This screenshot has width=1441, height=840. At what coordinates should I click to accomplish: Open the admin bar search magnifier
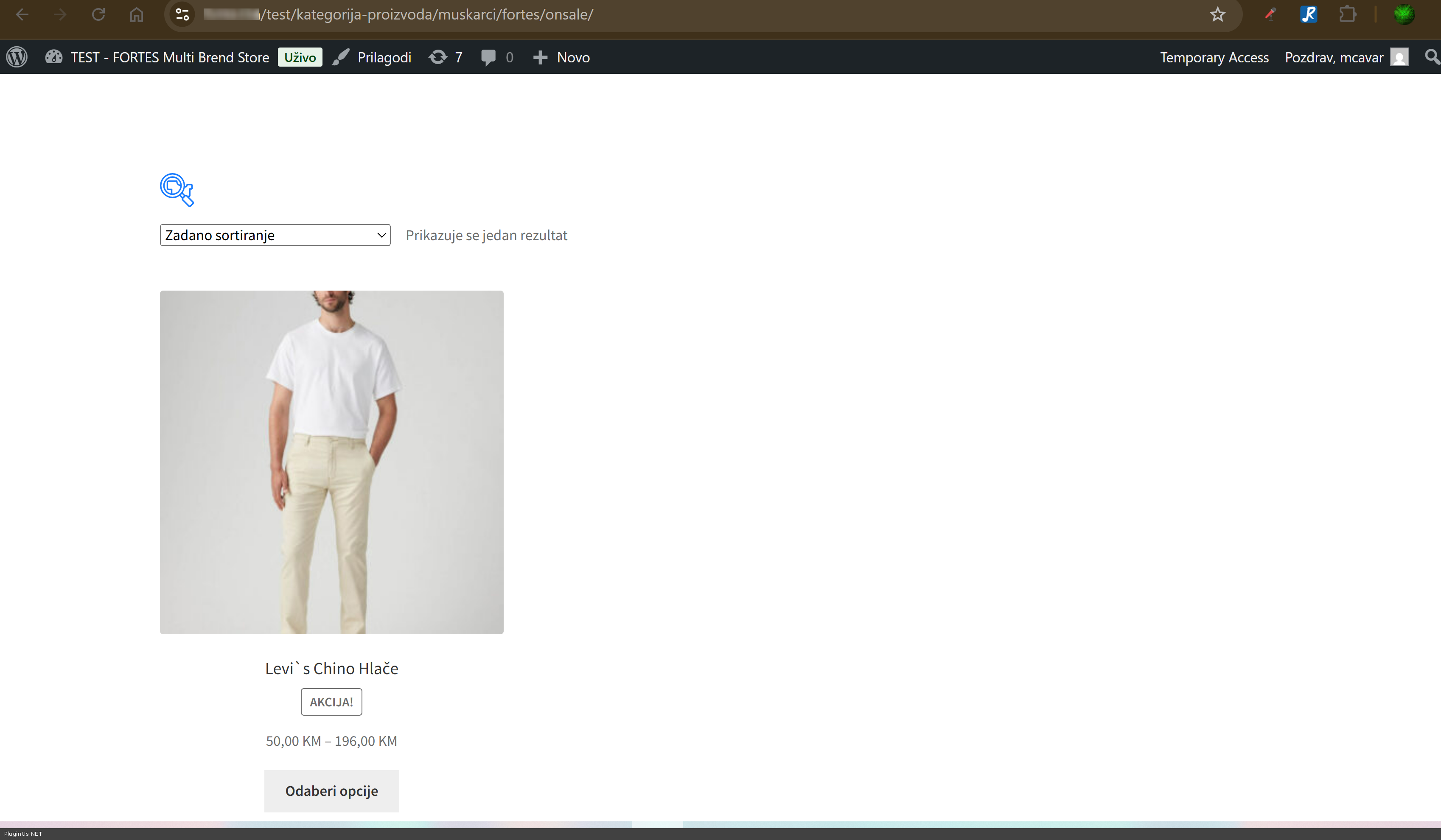coord(1431,57)
